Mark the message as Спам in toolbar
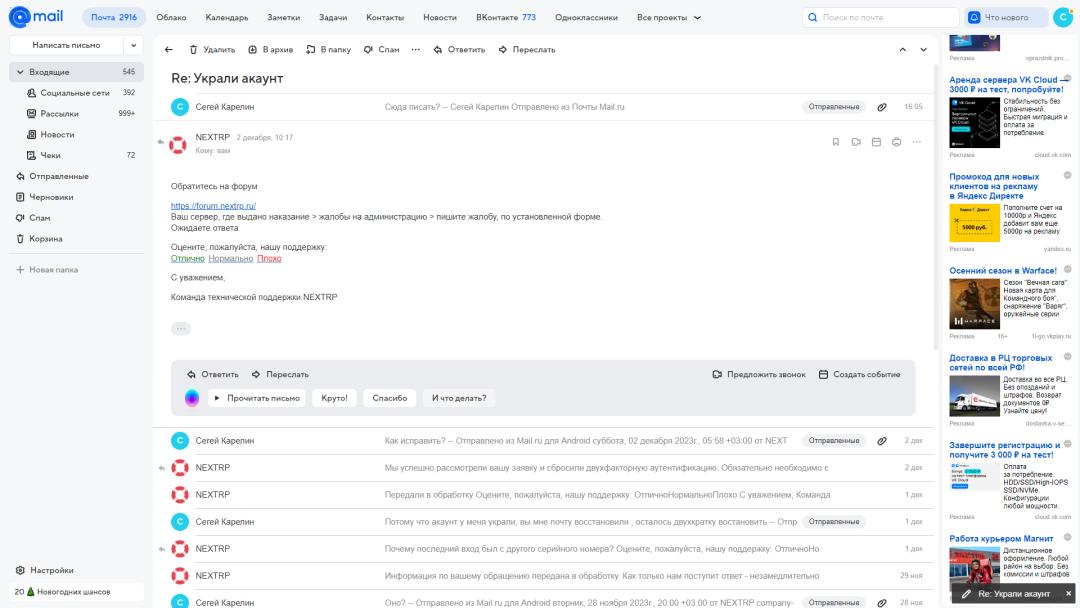Viewport: 1080px width, 608px height. [x=382, y=50]
